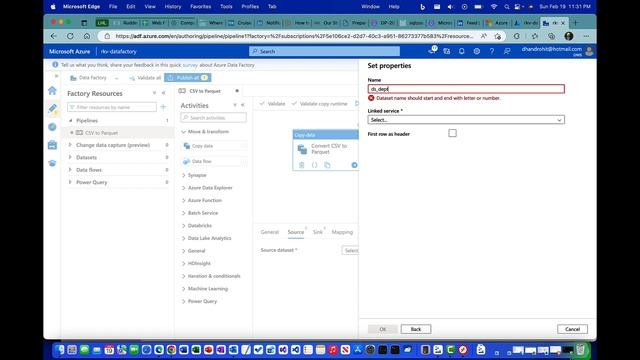The width and height of the screenshot is (640, 360).
Task: Open the Learning center graduation cap icon
Action: [52, 163]
